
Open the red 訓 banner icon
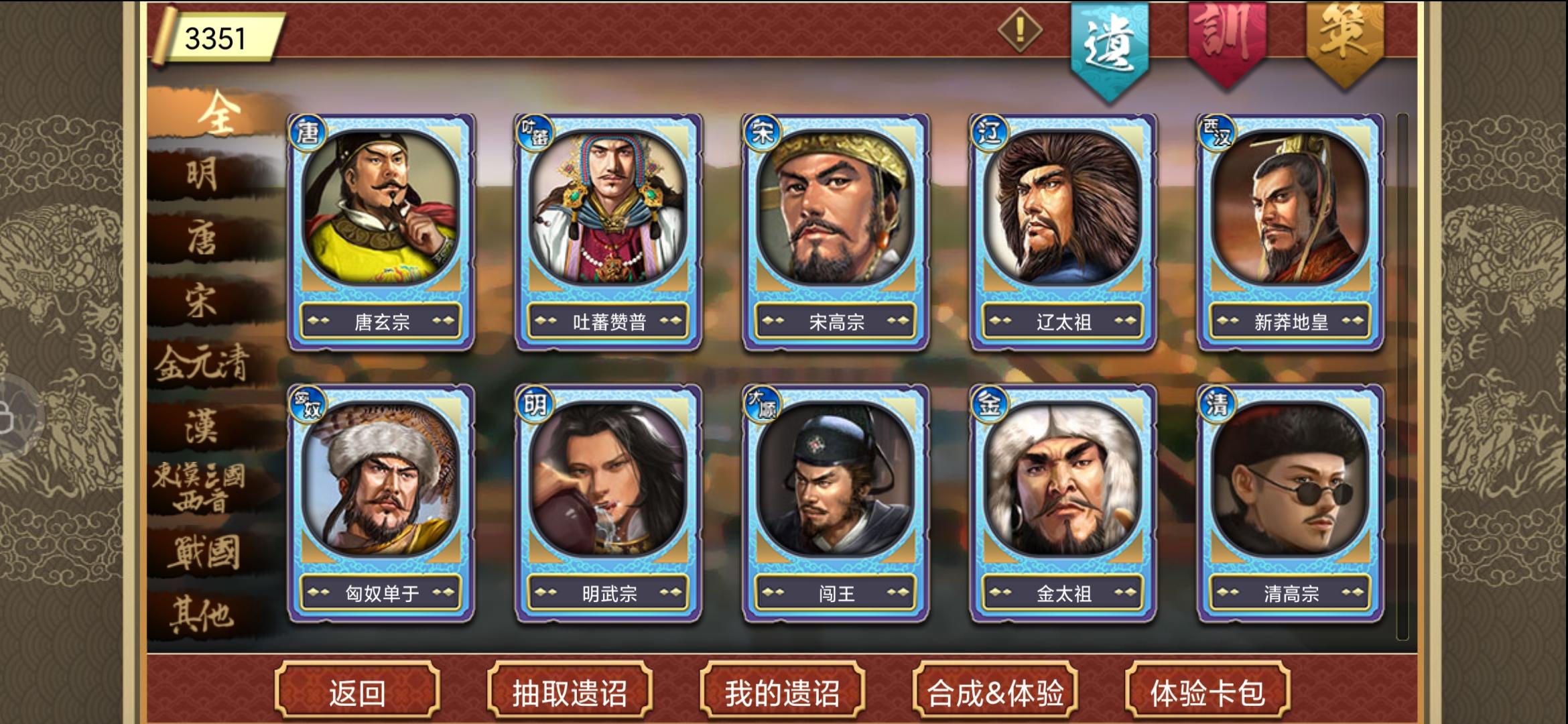coord(1227,44)
